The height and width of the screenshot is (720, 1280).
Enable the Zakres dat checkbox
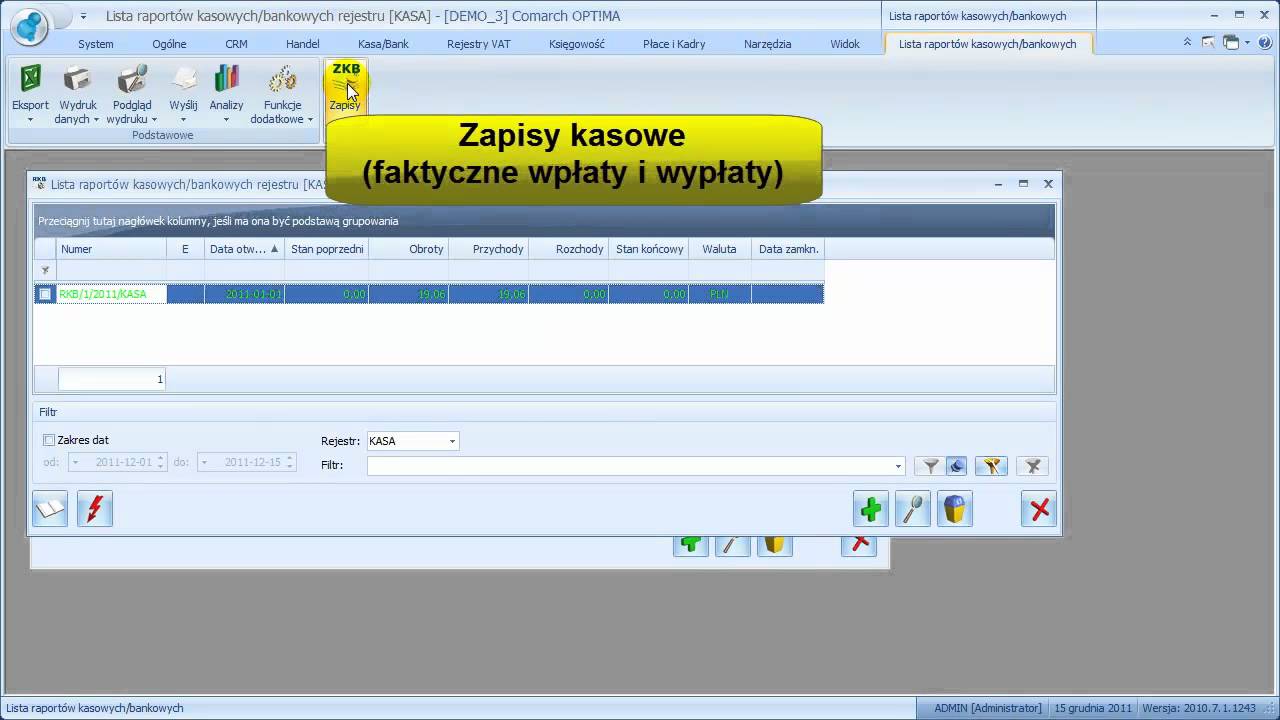pyautogui.click(x=49, y=440)
